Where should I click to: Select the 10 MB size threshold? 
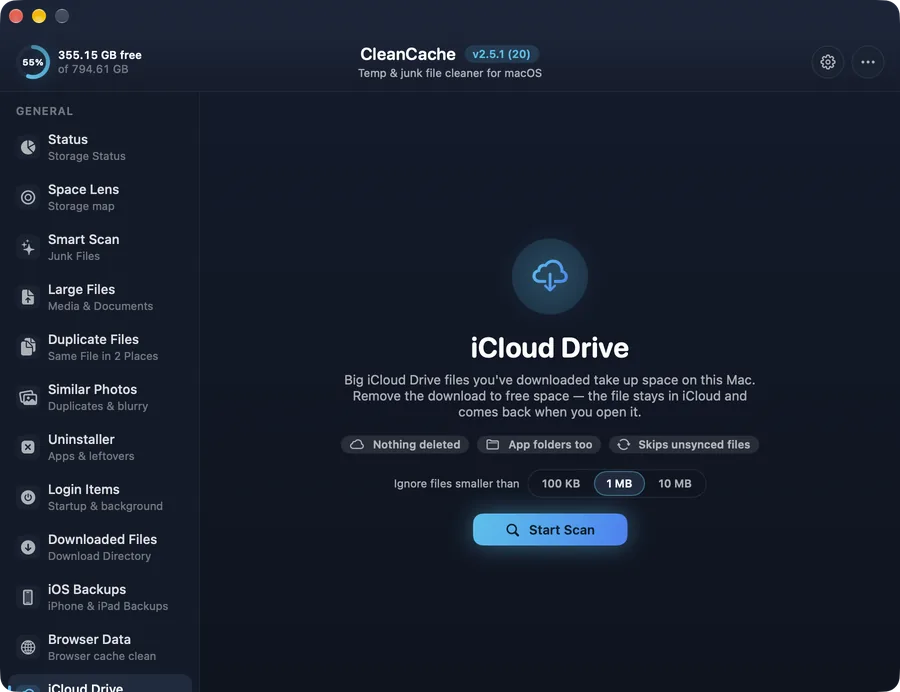(674, 484)
